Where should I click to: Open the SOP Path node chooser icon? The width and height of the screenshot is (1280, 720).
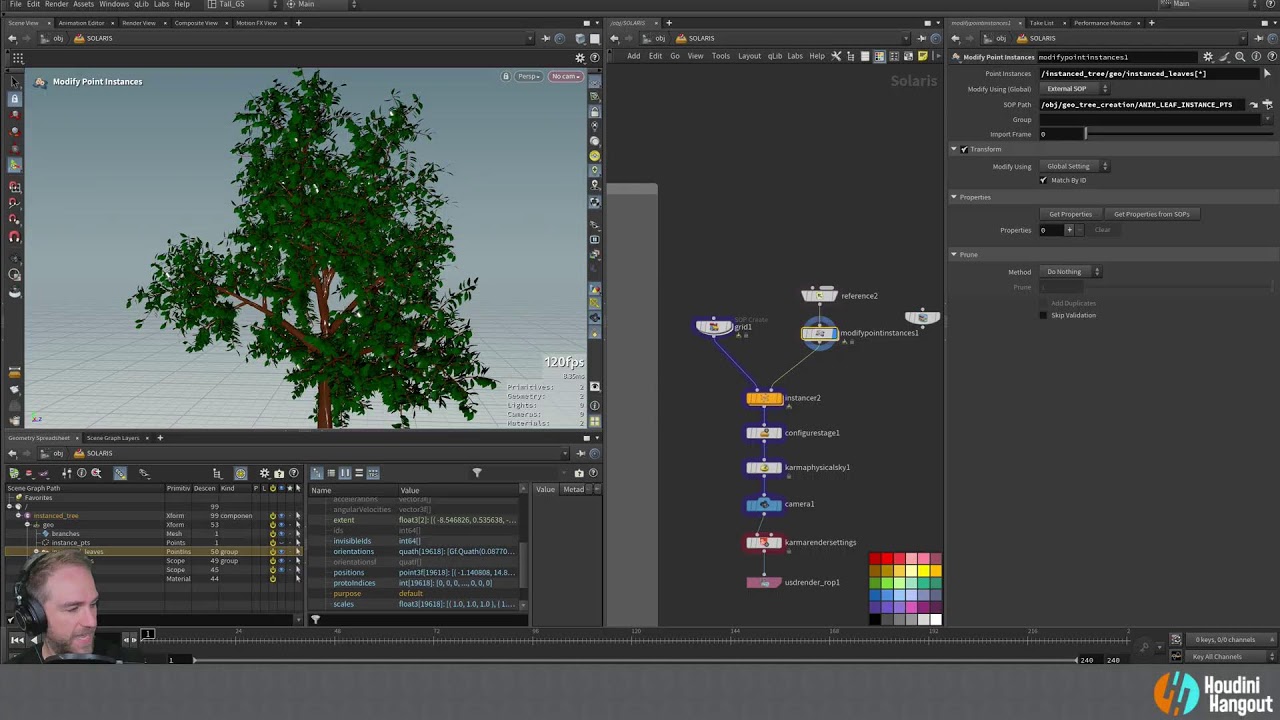pyautogui.click(x=1267, y=104)
